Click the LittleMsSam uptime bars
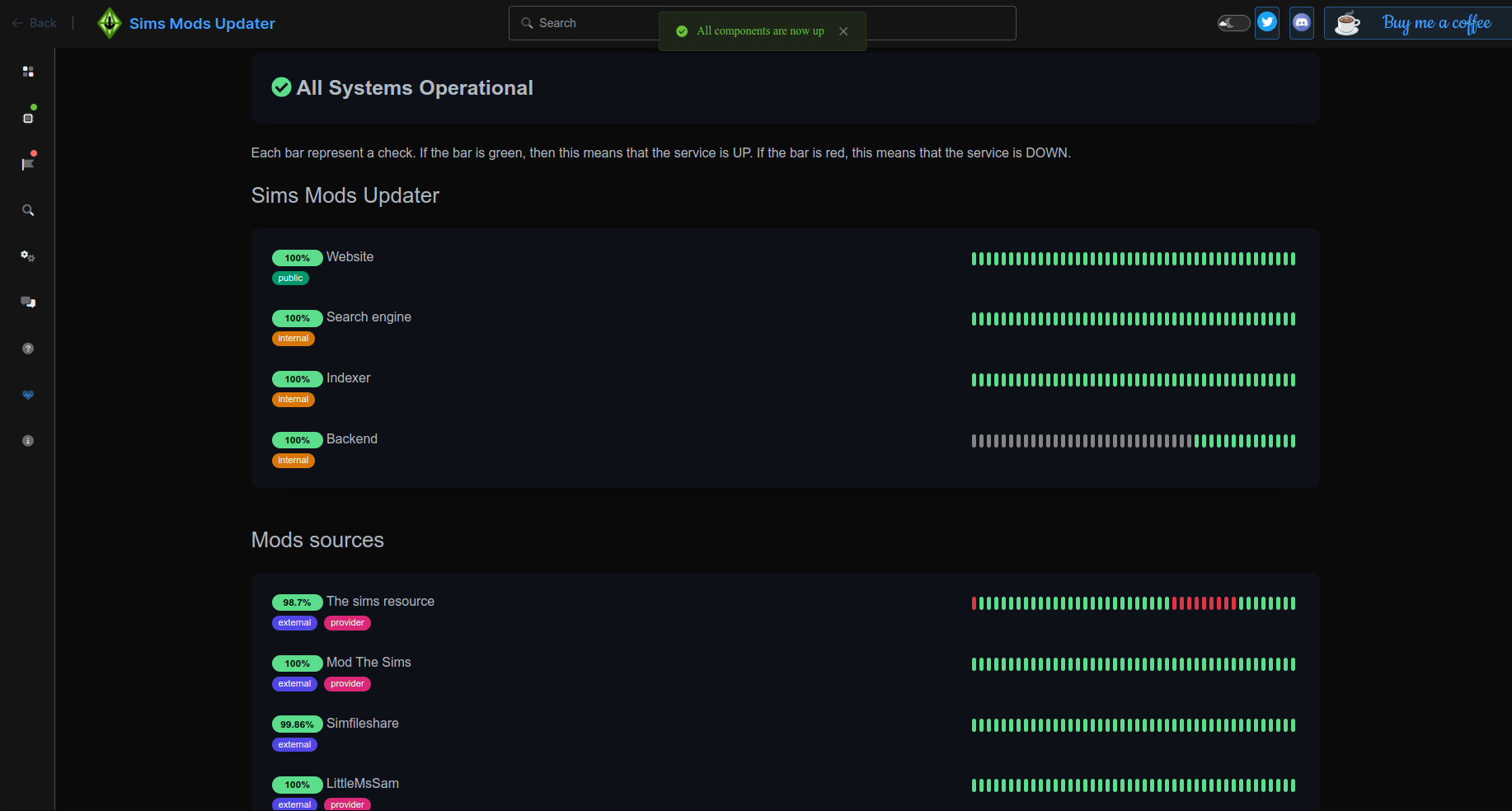Viewport: 1512px width, 811px height. [x=1134, y=785]
